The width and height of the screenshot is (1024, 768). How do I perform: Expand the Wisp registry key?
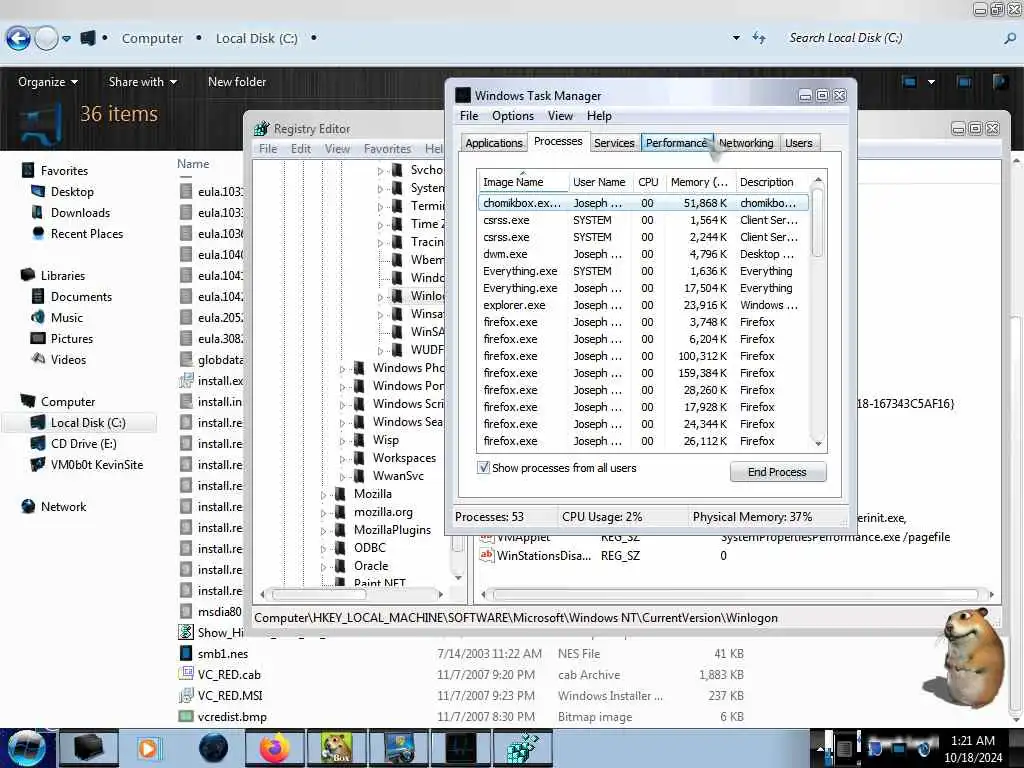(x=342, y=441)
